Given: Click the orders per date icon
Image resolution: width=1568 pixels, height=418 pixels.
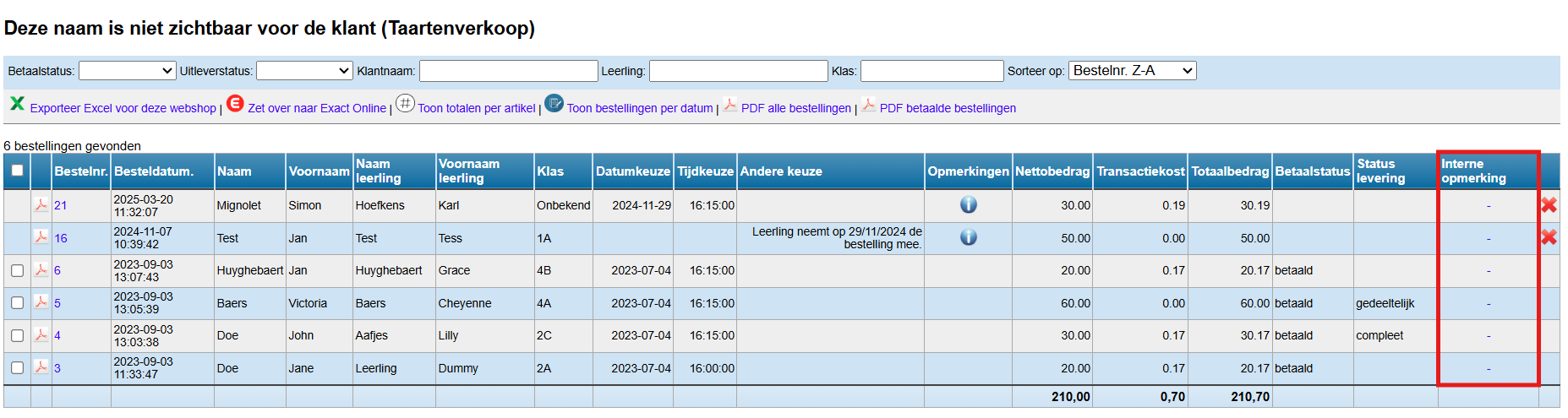Looking at the screenshot, I should (x=554, y=103).
